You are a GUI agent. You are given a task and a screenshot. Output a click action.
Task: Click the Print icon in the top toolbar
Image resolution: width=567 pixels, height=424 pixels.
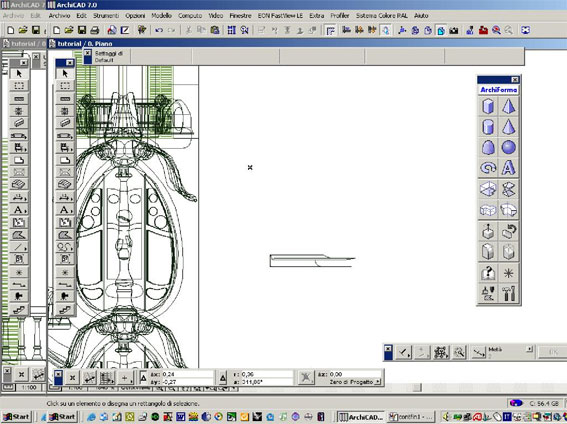coord(95,30)
